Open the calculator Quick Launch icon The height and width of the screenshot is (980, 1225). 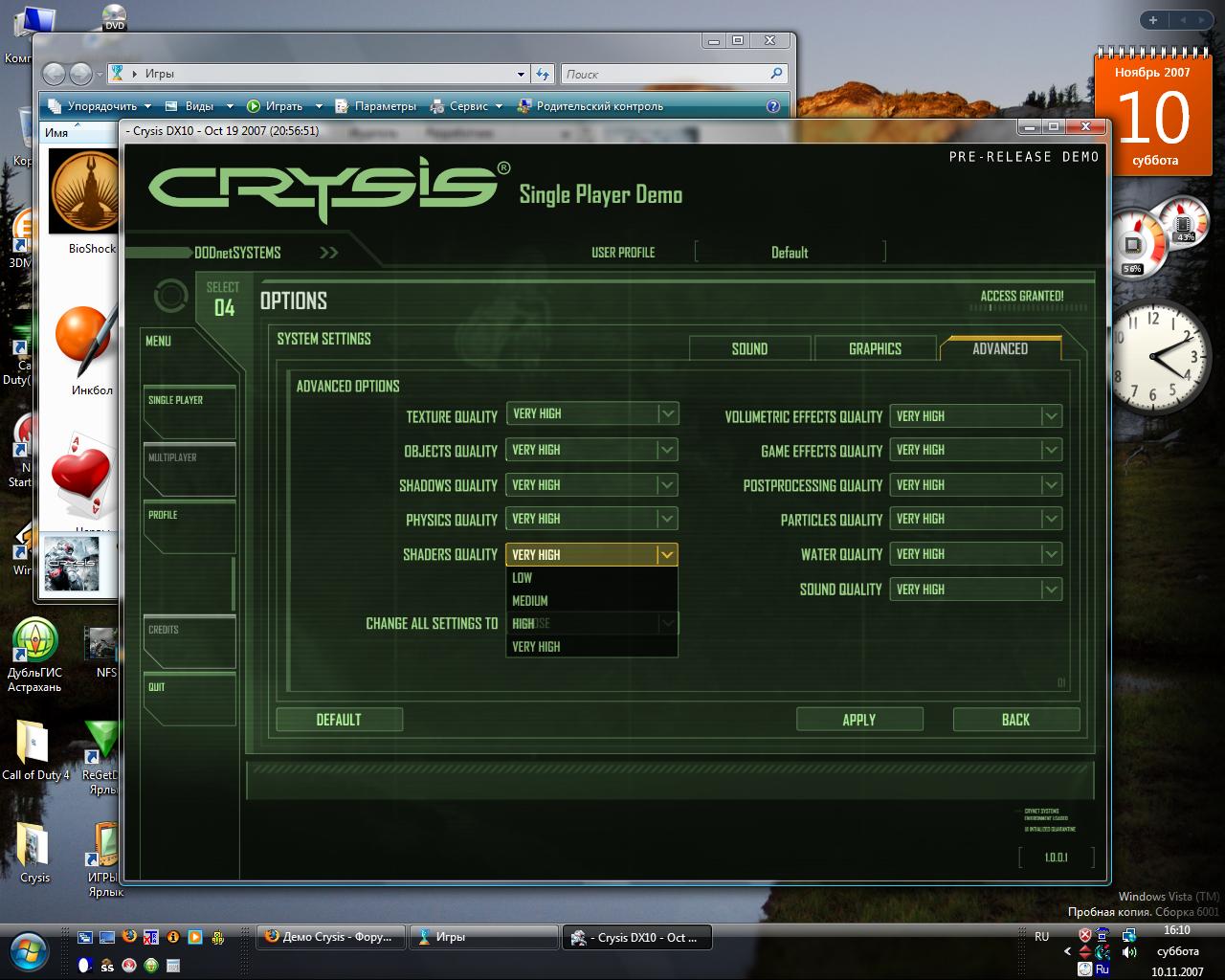[173, 966]
